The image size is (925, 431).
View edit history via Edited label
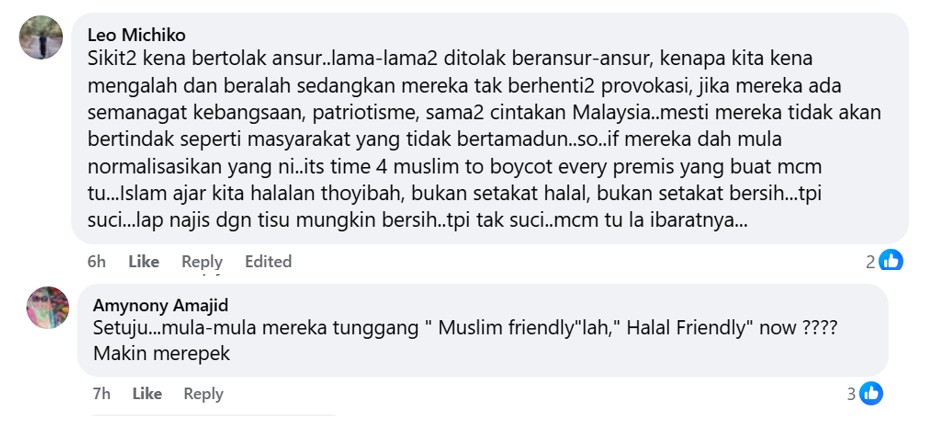268,261
